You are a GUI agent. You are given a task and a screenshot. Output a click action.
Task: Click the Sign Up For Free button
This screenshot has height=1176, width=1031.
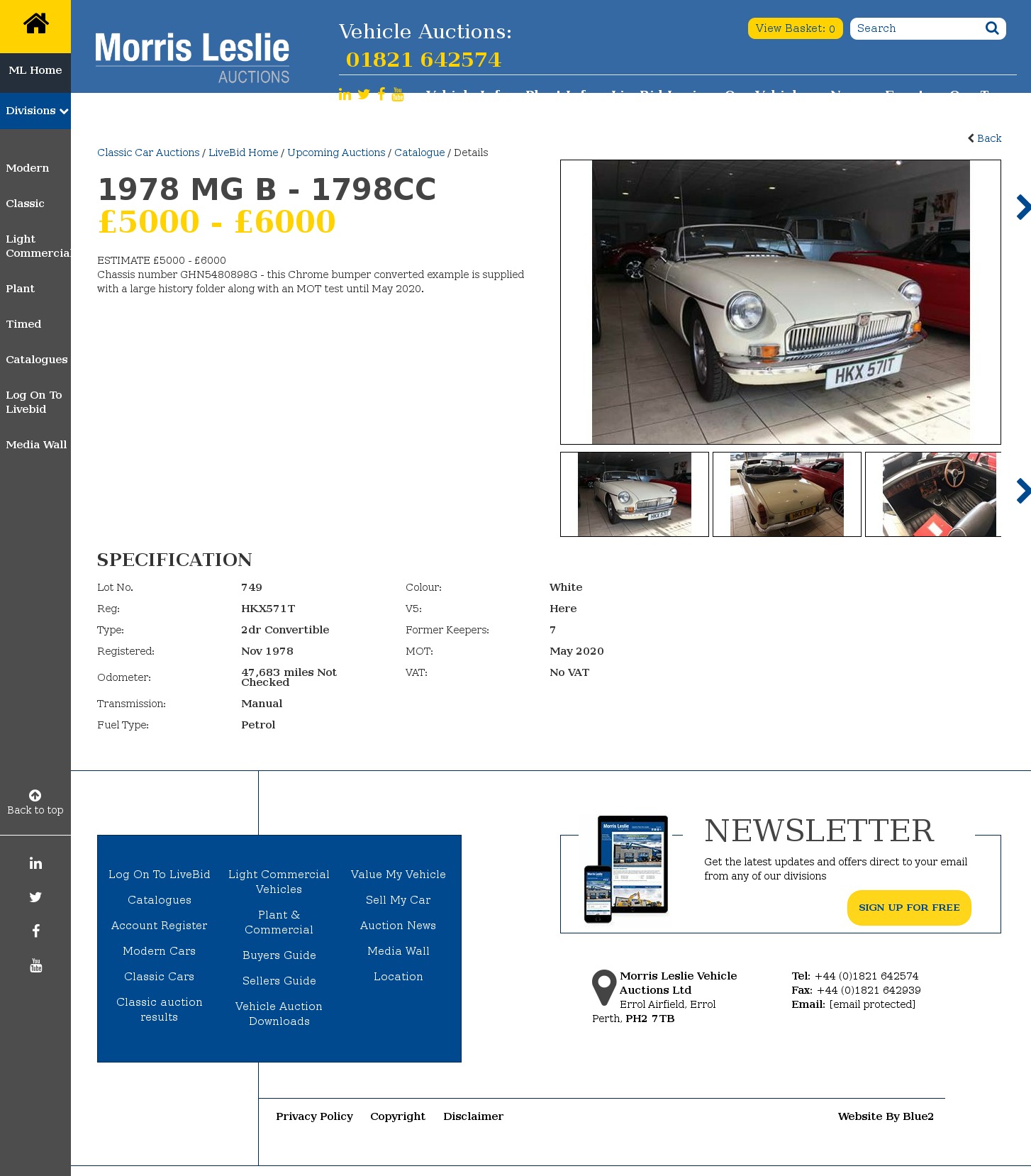(x=909, y=908)
